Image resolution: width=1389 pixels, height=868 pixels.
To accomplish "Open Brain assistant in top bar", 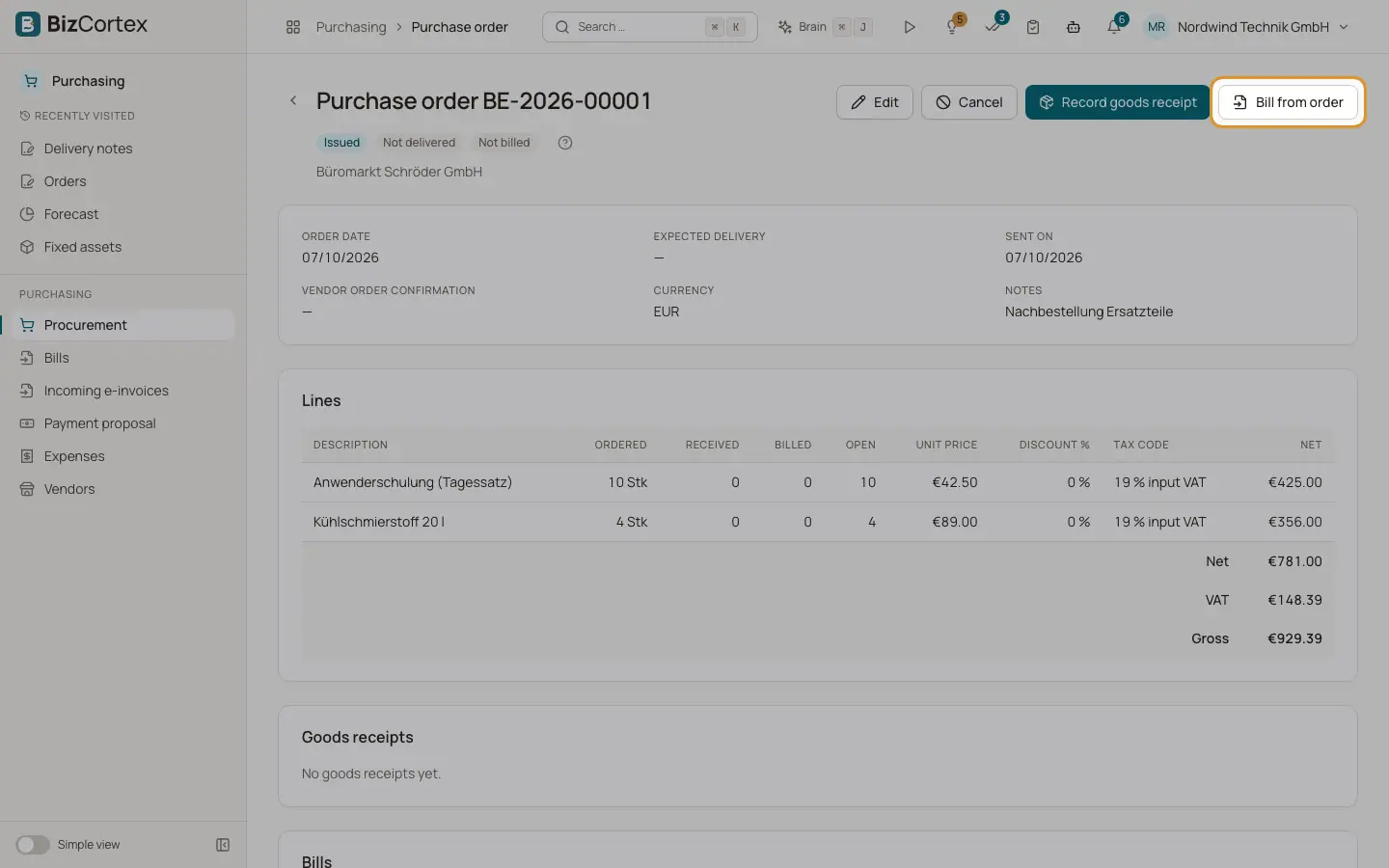I will point(826,27).
